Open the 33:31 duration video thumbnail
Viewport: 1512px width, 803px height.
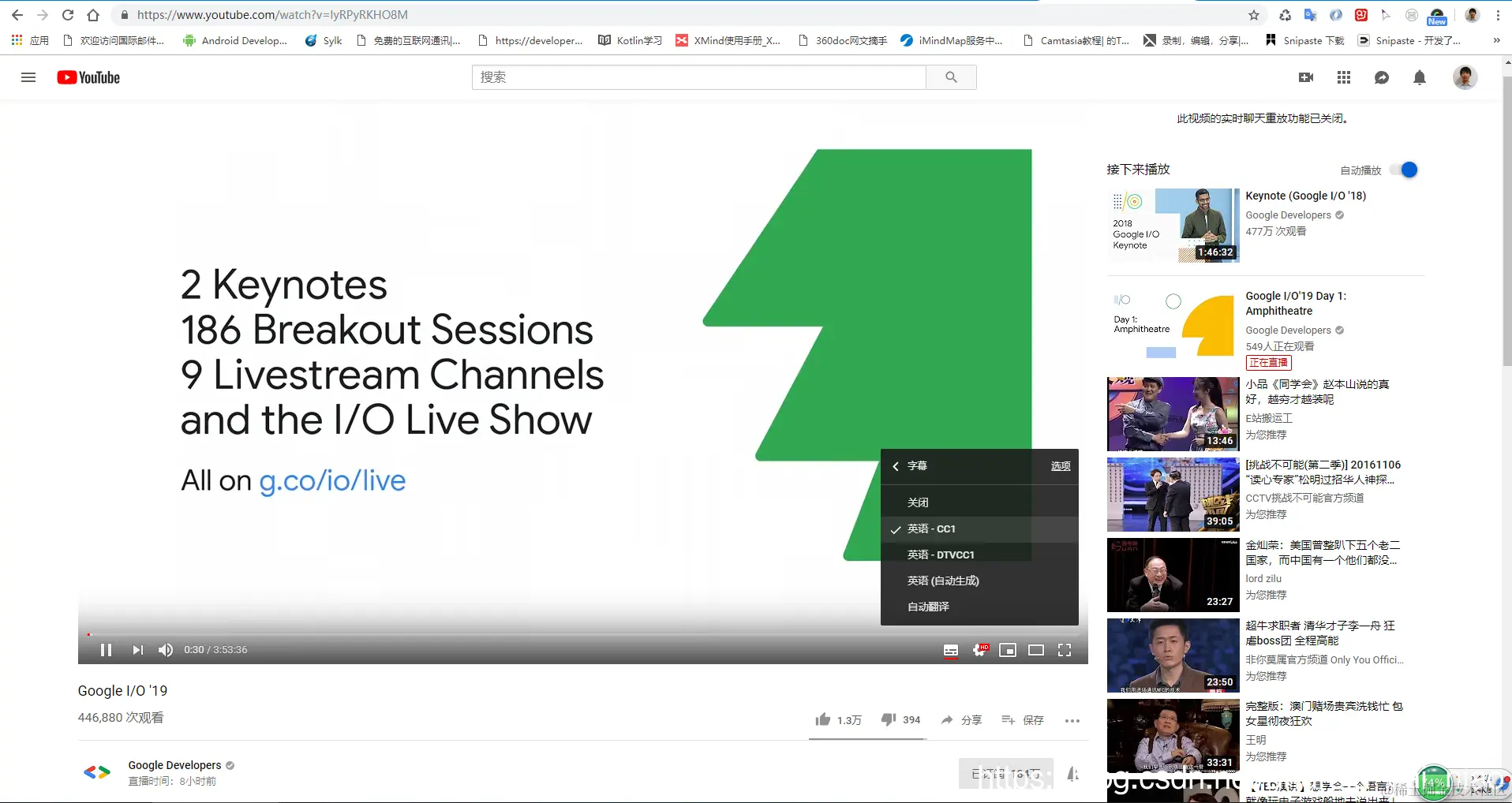tap(1173, 736)
